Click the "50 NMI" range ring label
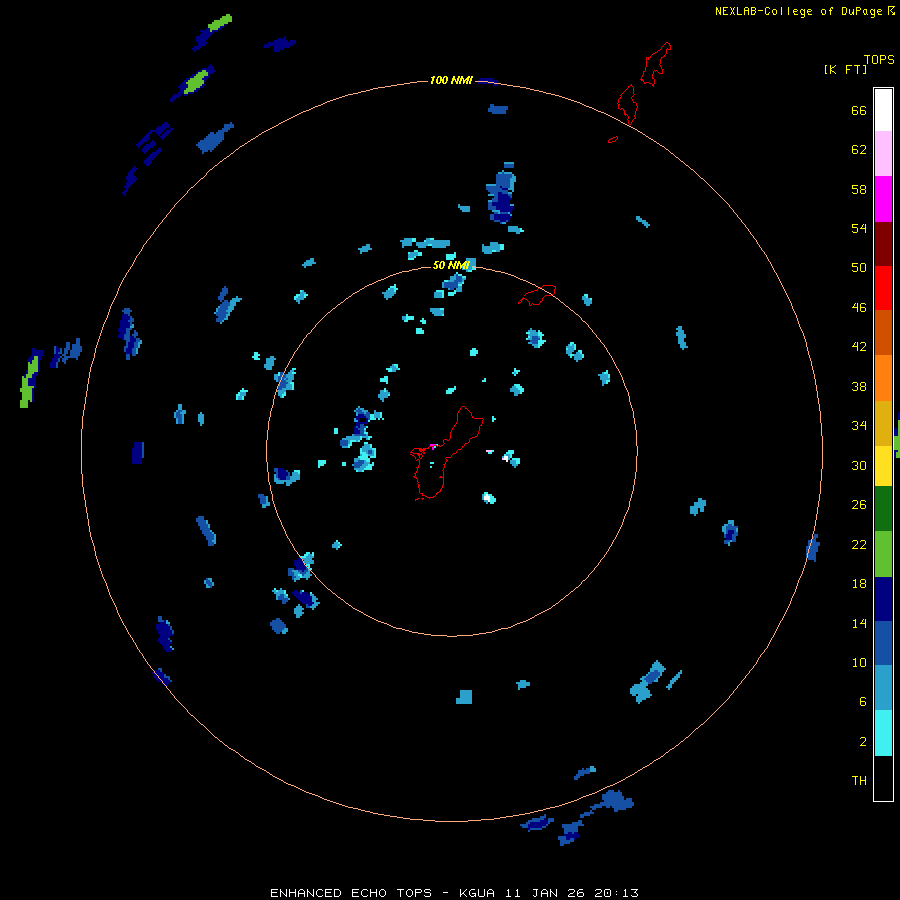Viewport: 900px width, 900px height. [x=451, y=265]
